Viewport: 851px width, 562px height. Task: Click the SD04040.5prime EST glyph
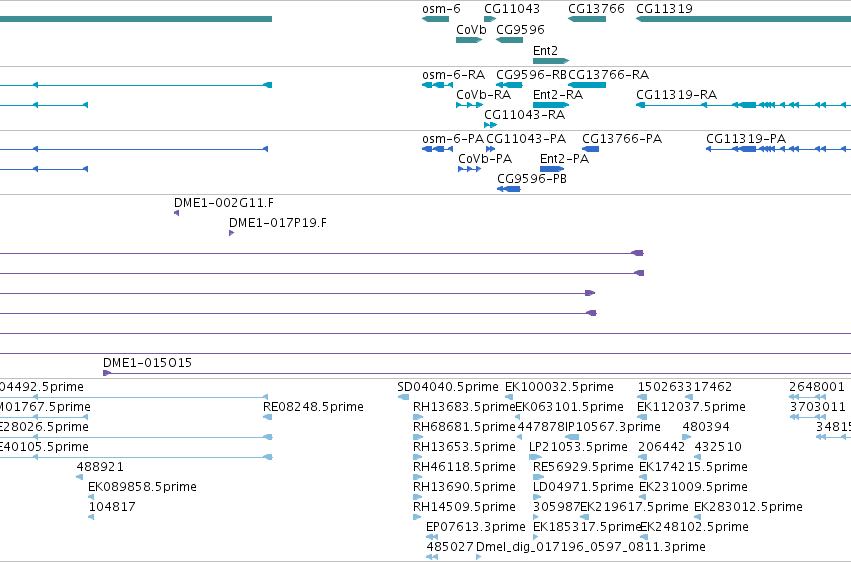[x=403, y=397]
